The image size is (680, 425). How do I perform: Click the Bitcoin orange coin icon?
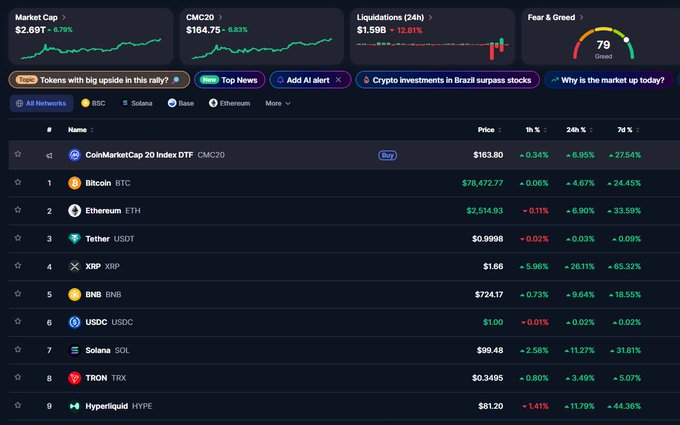(75, 183)
